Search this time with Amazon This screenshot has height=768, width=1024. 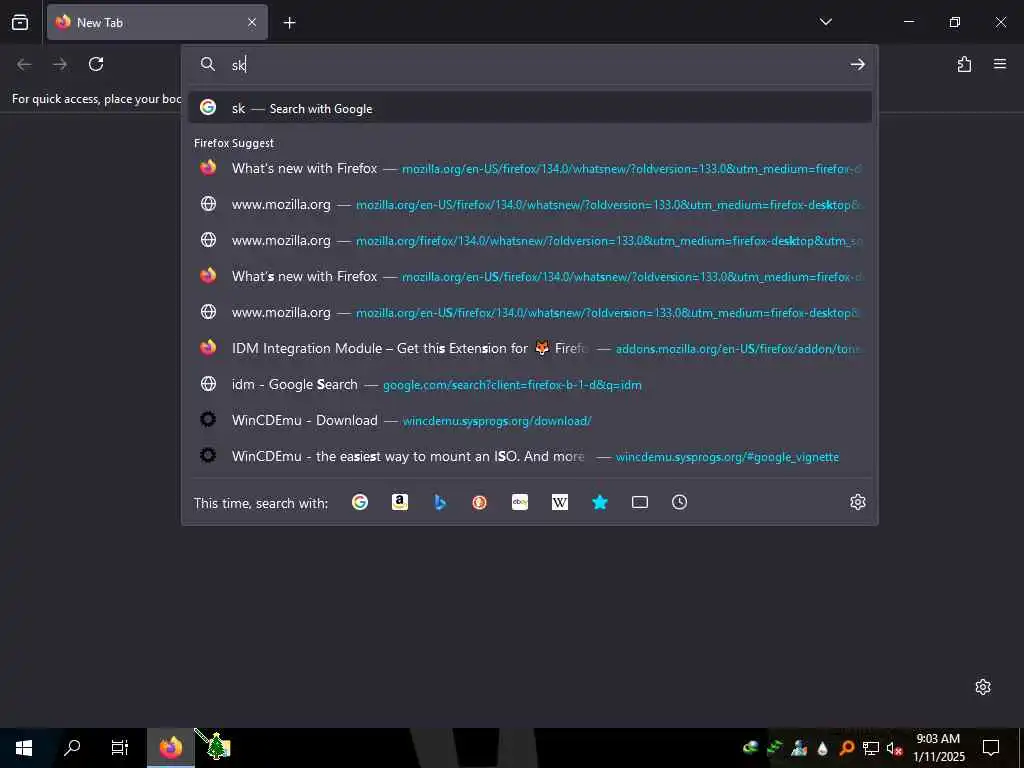click(400, 502)
